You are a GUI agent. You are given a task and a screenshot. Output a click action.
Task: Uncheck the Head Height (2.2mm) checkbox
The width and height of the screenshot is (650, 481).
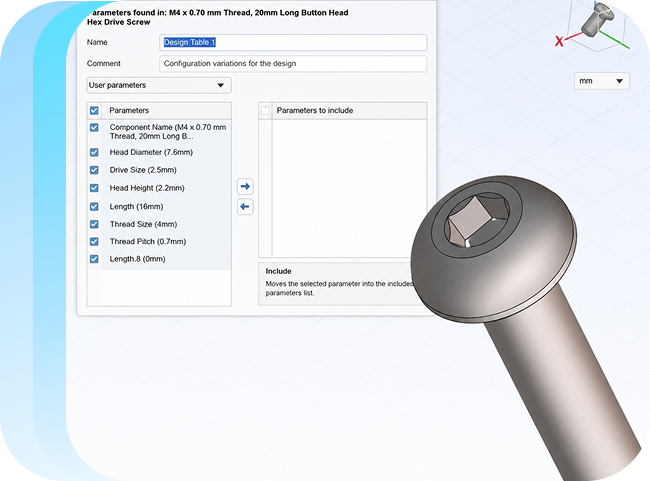[94, 188]
